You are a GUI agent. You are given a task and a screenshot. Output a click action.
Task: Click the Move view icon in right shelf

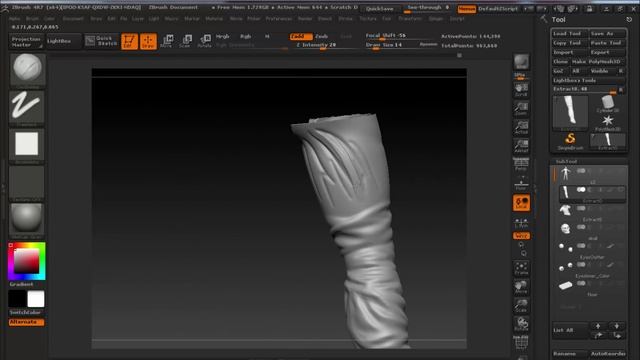(x=521, y=287)
